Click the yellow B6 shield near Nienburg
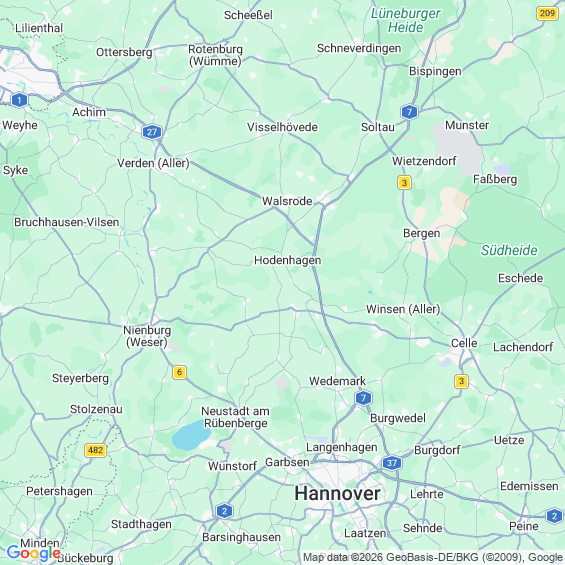The width and height of the screenshot is (565, 565). (x=179, y=372)
